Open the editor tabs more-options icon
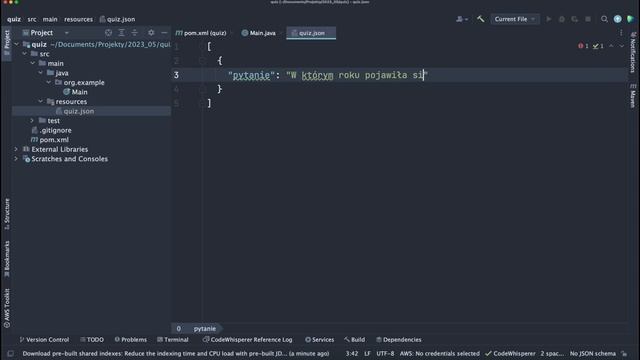 tap(621, 33)
